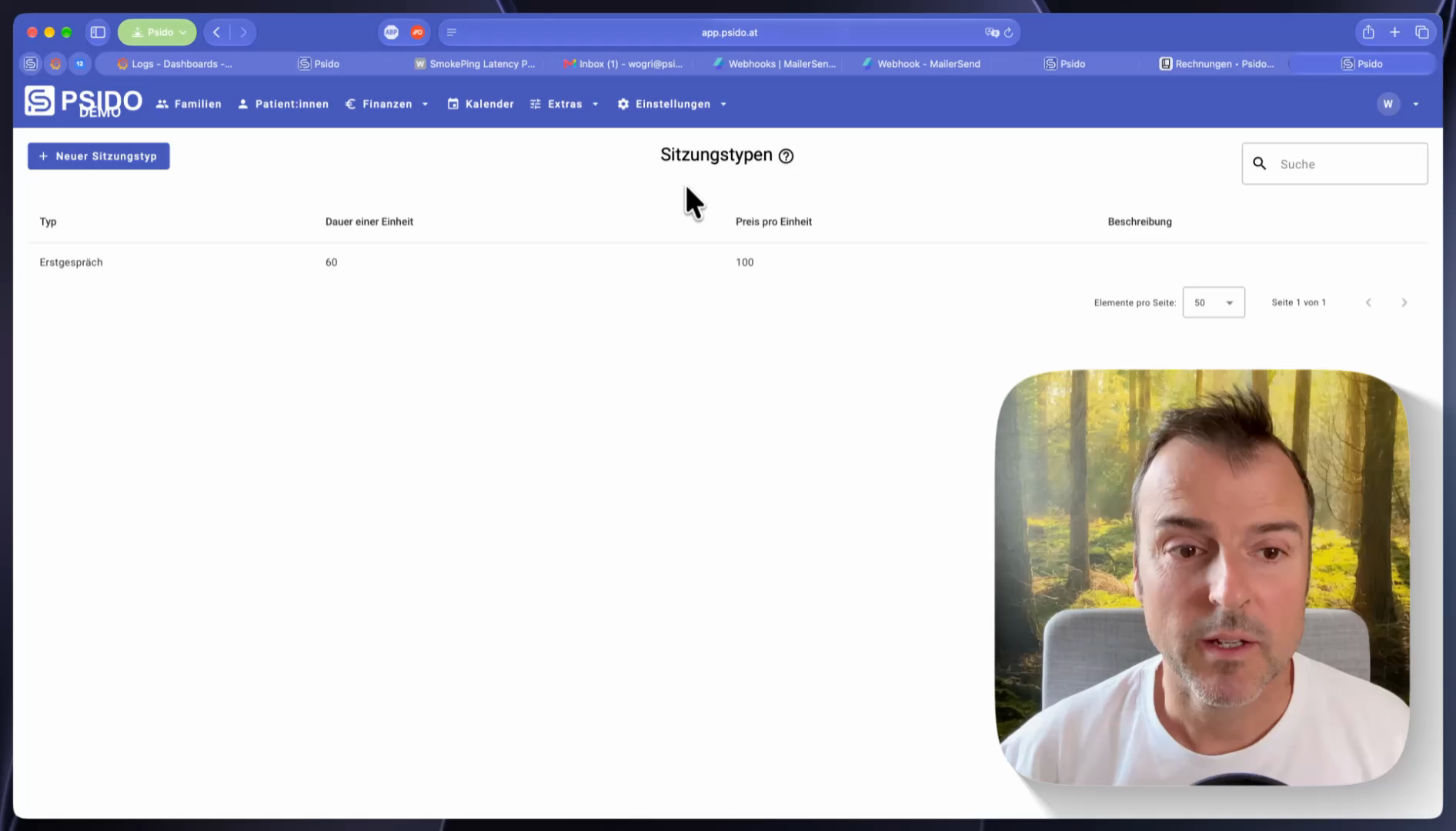Open the Patient:innen section
This screenshot has width=1456, height=831.
[283, 104]
